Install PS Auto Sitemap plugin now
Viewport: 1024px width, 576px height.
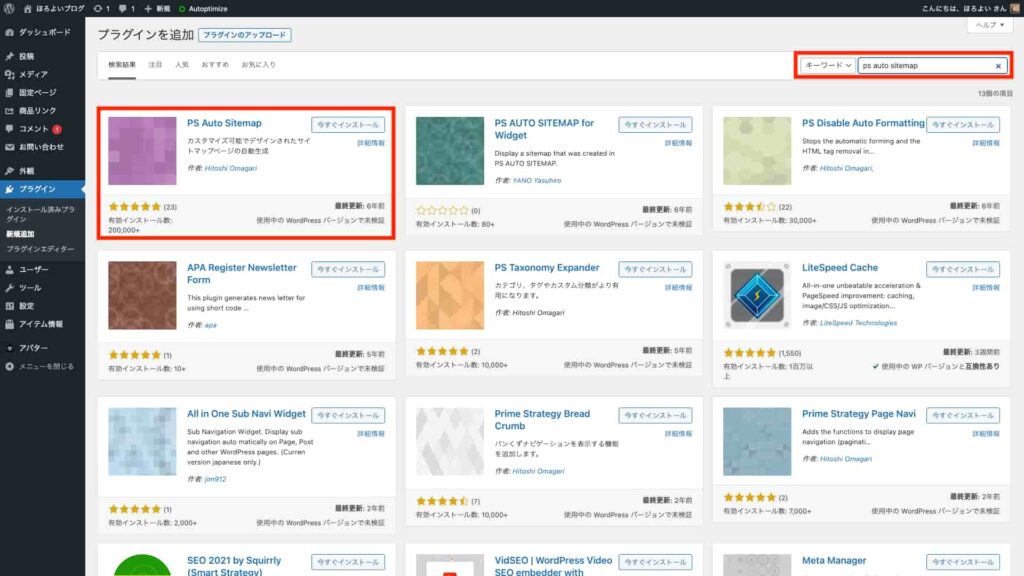coord(348,125)
